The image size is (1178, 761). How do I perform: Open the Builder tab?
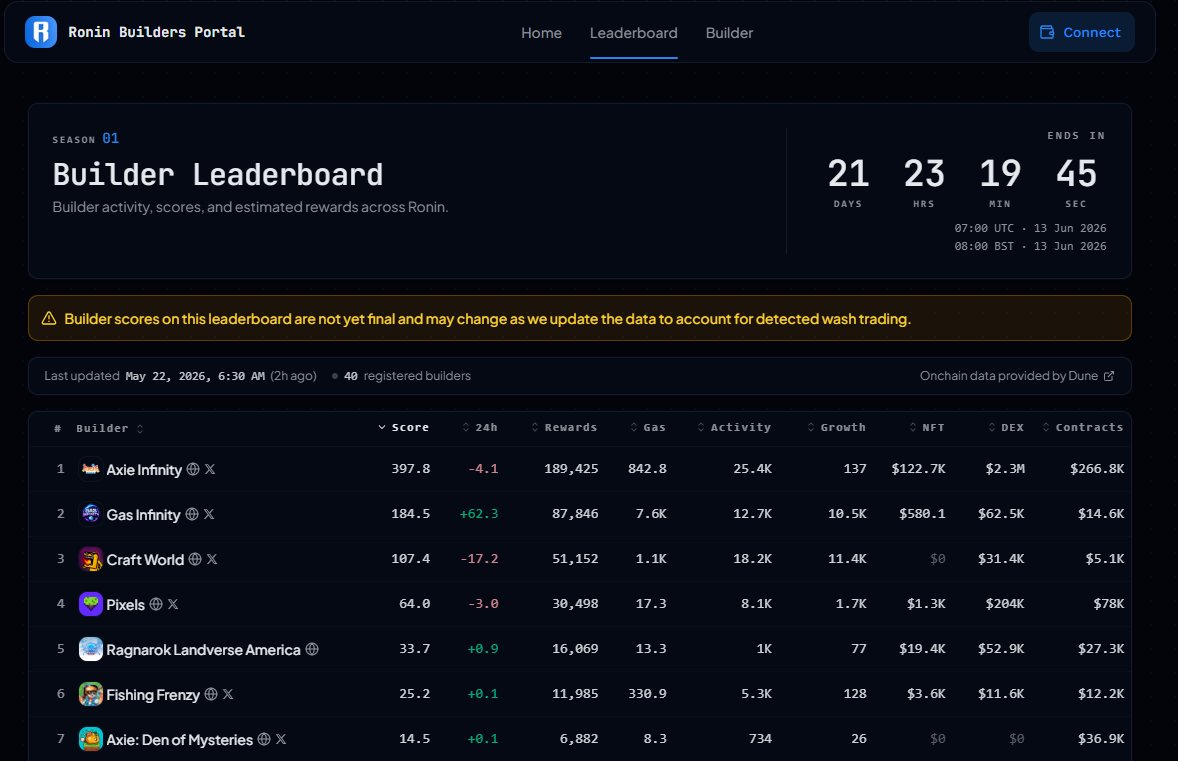click(x=729, y=33)
